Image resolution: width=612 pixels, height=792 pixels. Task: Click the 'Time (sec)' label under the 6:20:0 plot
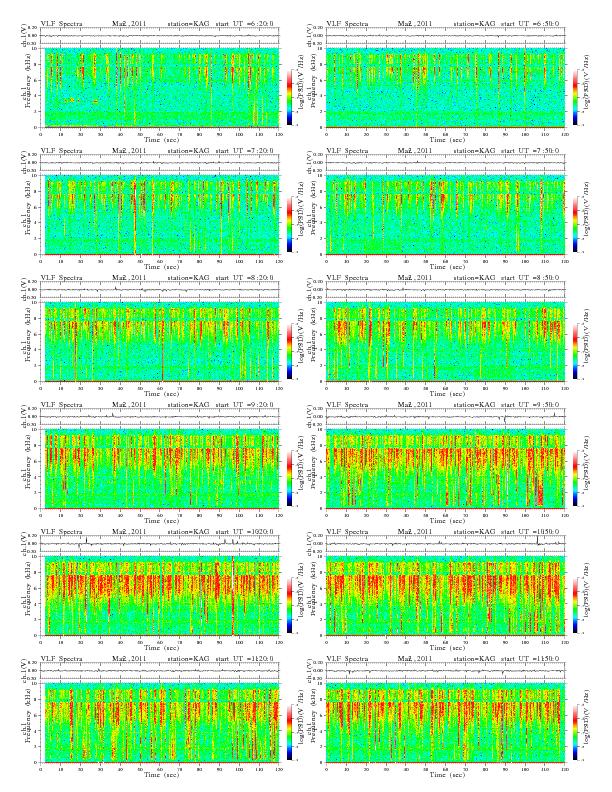pyautogui.click(x=161, y=139)
